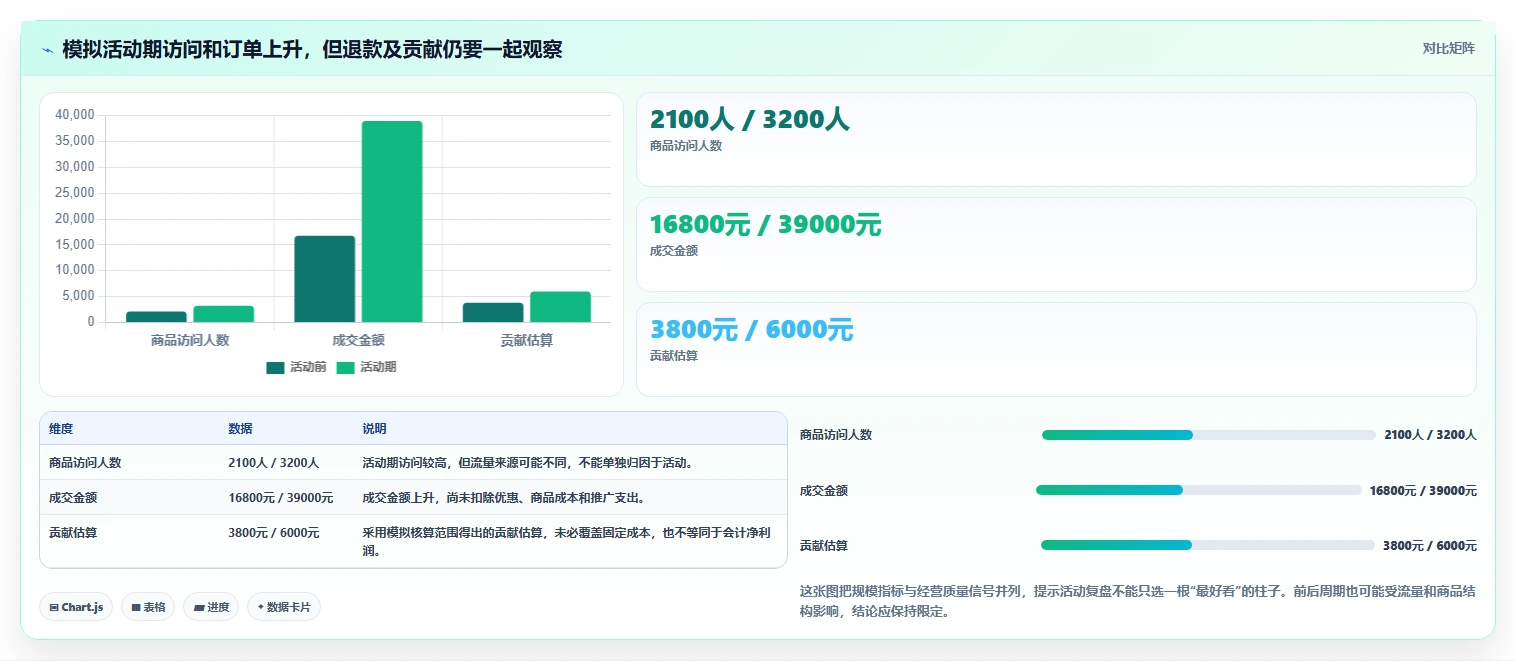Click the 说明 table column header

coord(374,429)
